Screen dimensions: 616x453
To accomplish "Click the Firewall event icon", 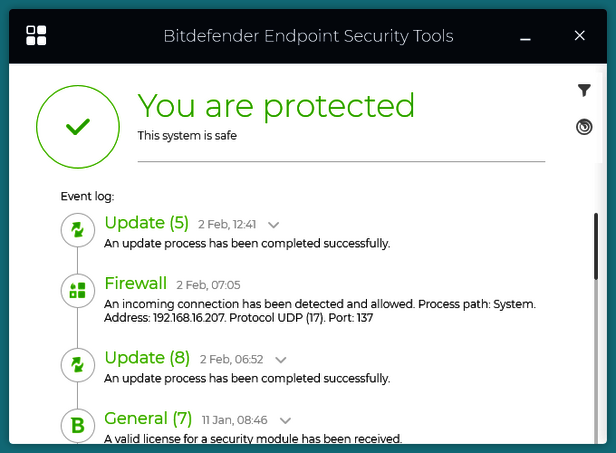I will coord(77,291).
